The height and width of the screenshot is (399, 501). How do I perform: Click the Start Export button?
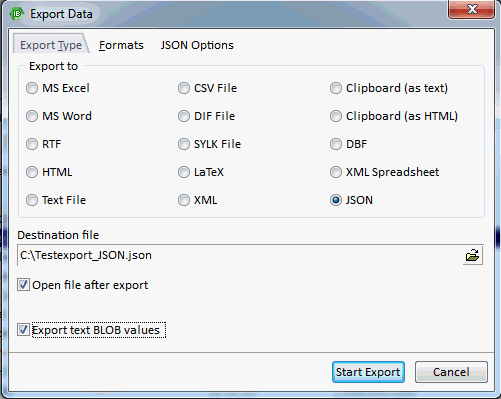[368, 372]
